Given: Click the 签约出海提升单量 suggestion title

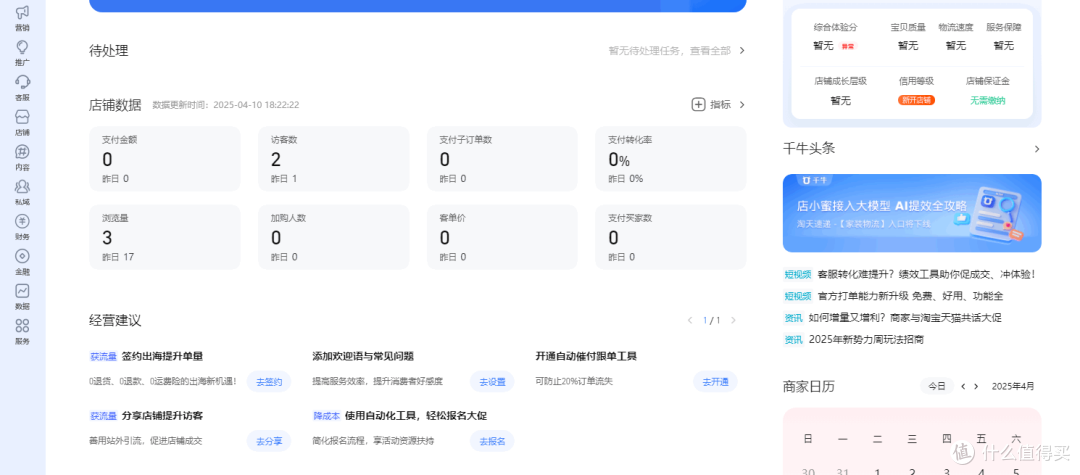Looking at the screenshot, I should point(163,357).
